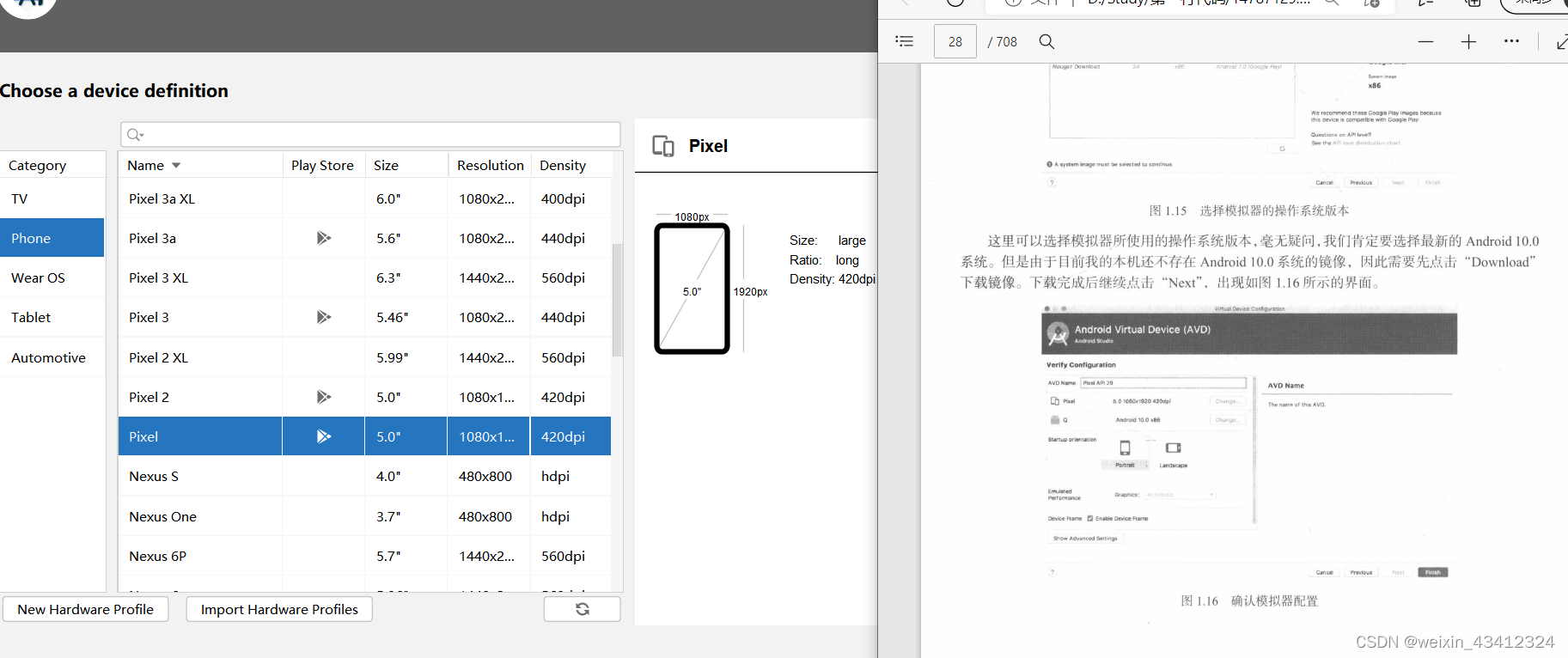Open the table of contents in PDF viewer
Screen dimensions: 1568x658
point(904,41)
